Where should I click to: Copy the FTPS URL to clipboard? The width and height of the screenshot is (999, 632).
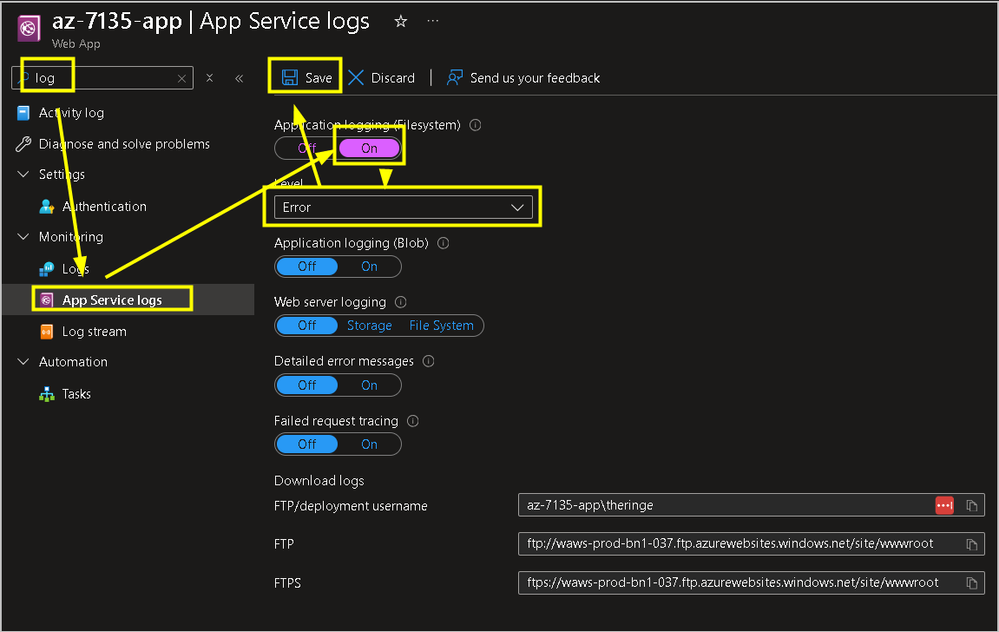[x=972, y=583]
